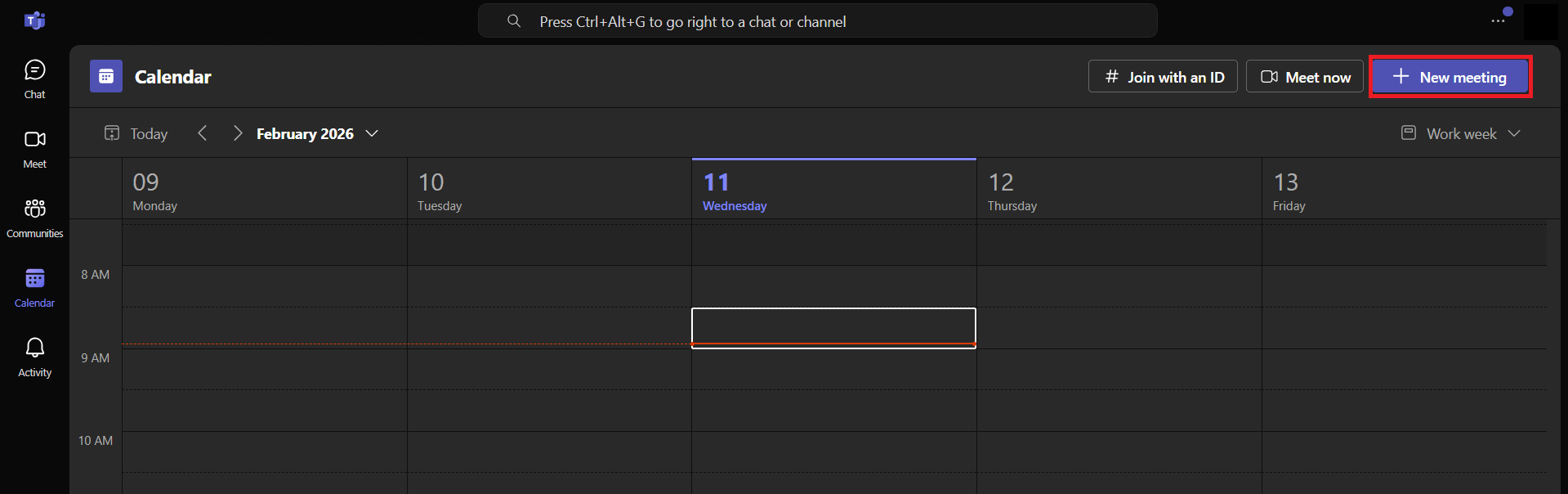The width and height of the screenshot is (1568, 494).
Task: Open Chat in the left sidebar
Action: coord(34,79)
